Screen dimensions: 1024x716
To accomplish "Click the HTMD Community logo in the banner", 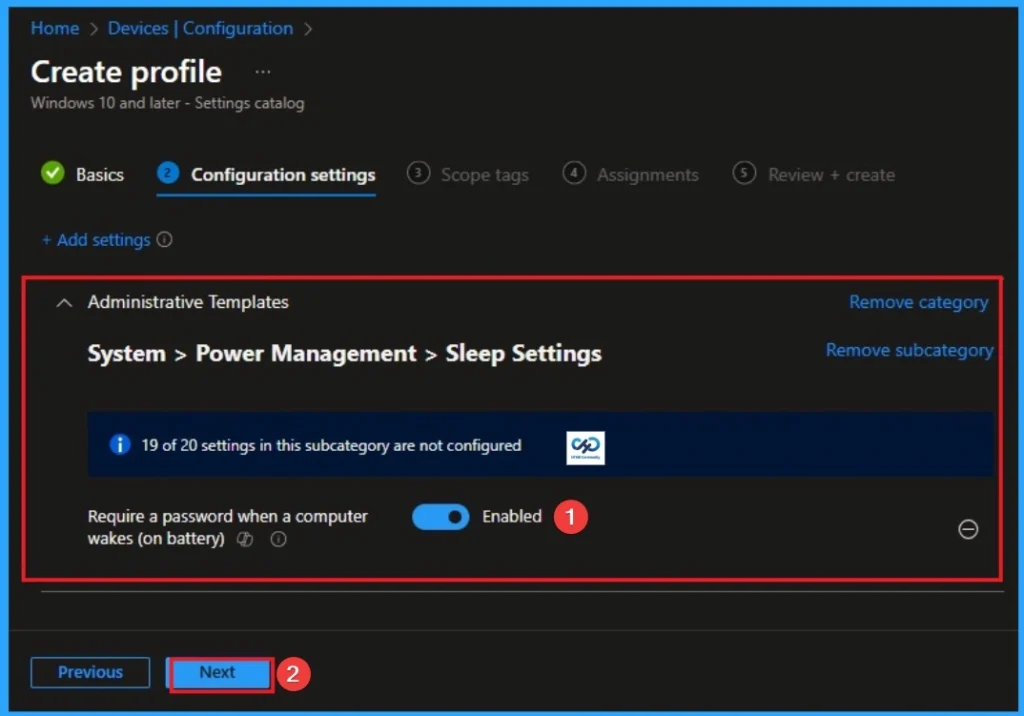I will click(x=585, y=447).
